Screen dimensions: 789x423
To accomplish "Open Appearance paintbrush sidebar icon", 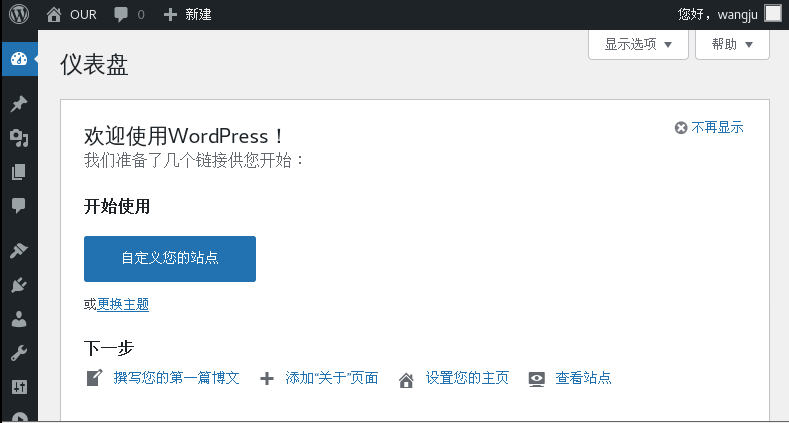I will tap(19, 250).
